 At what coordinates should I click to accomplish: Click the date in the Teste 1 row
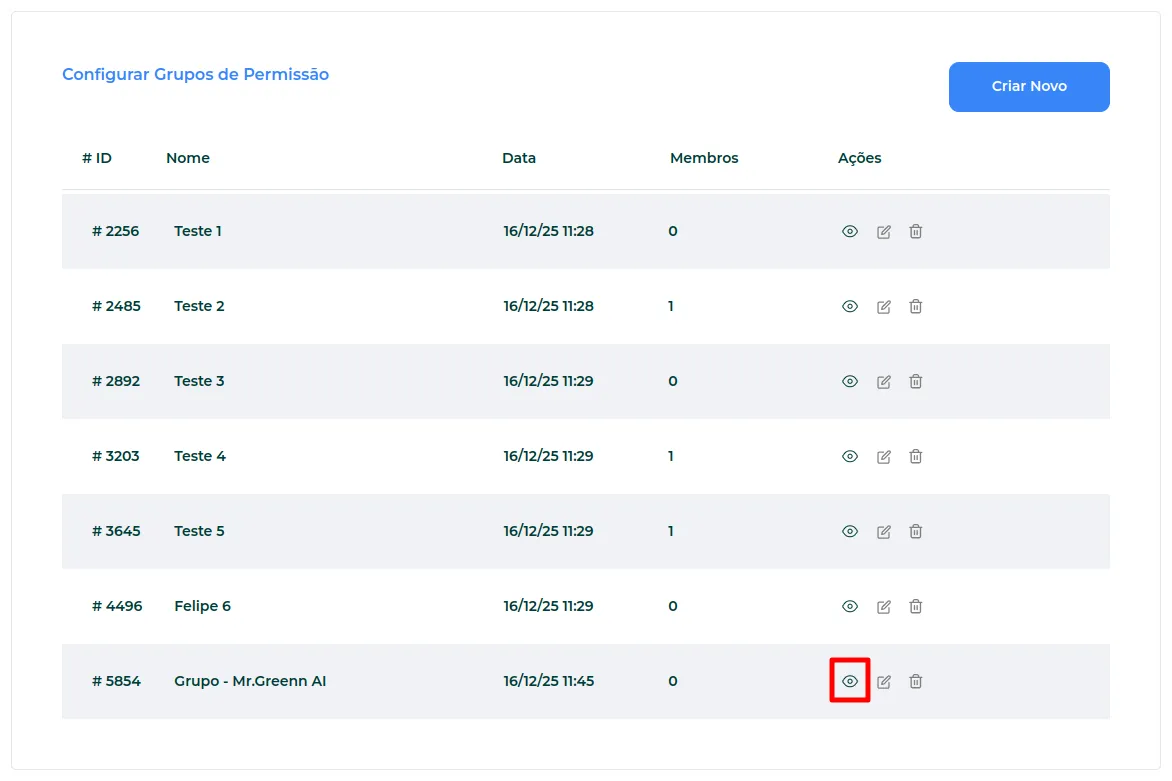pyautogui.click(x=549, y=231)
